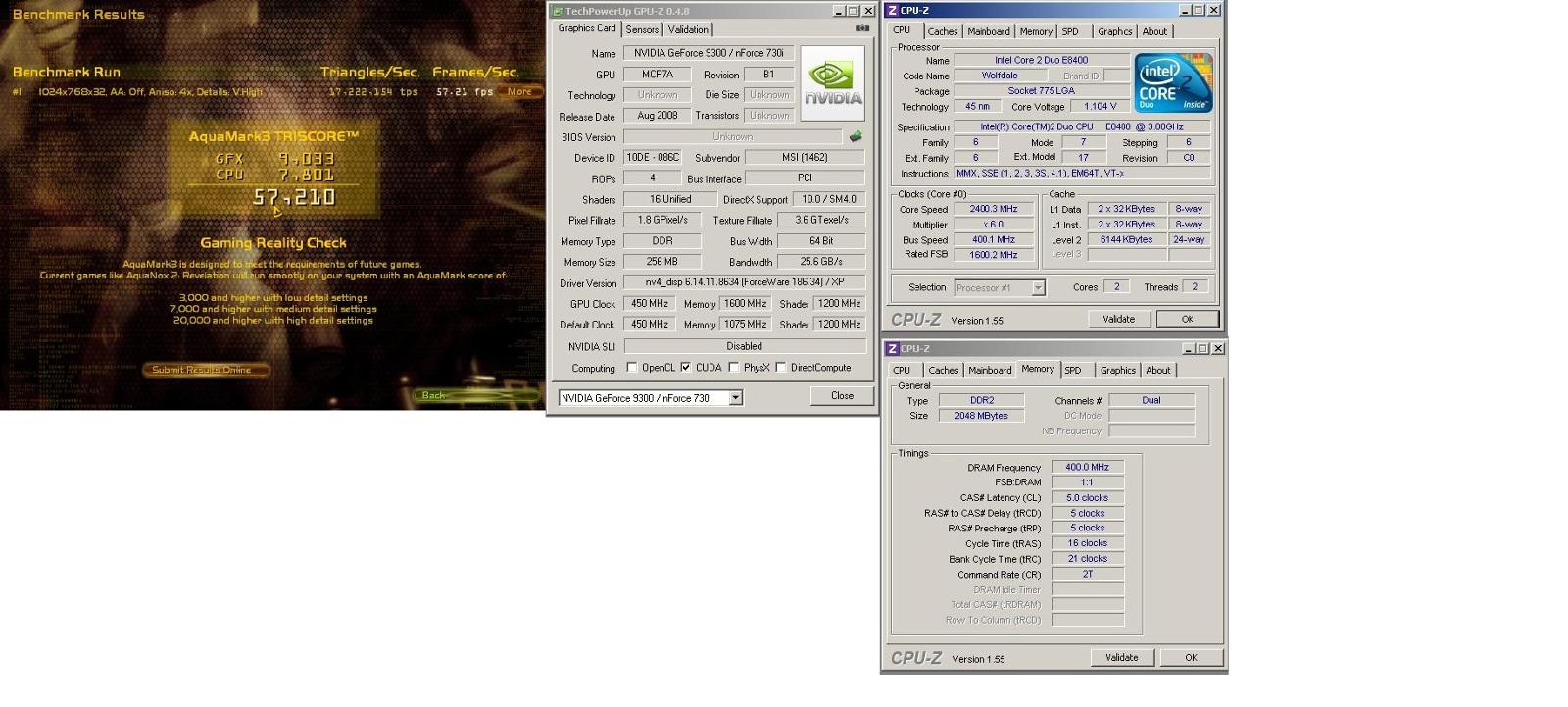Click the GPU-Z title bar app icon
1568x707 pixels.
[558, 11]
